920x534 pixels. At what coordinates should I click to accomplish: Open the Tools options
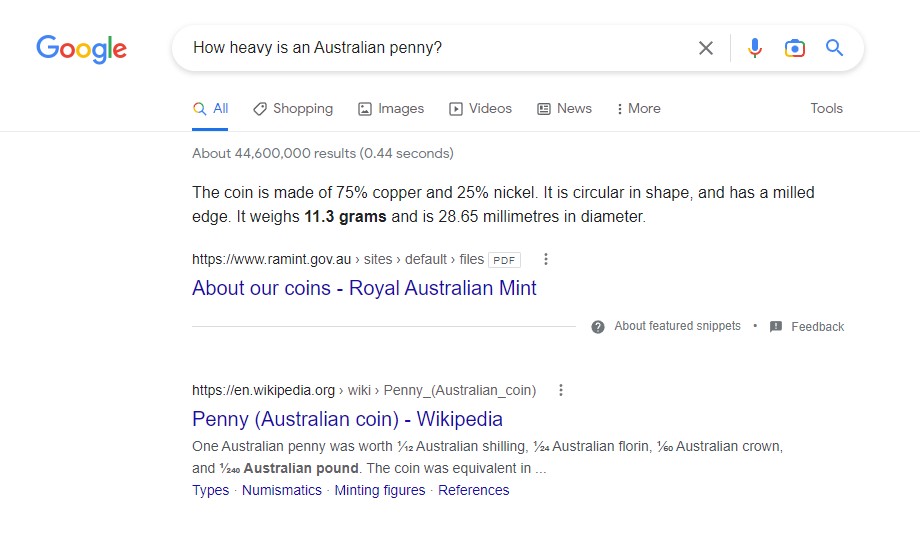826,109
